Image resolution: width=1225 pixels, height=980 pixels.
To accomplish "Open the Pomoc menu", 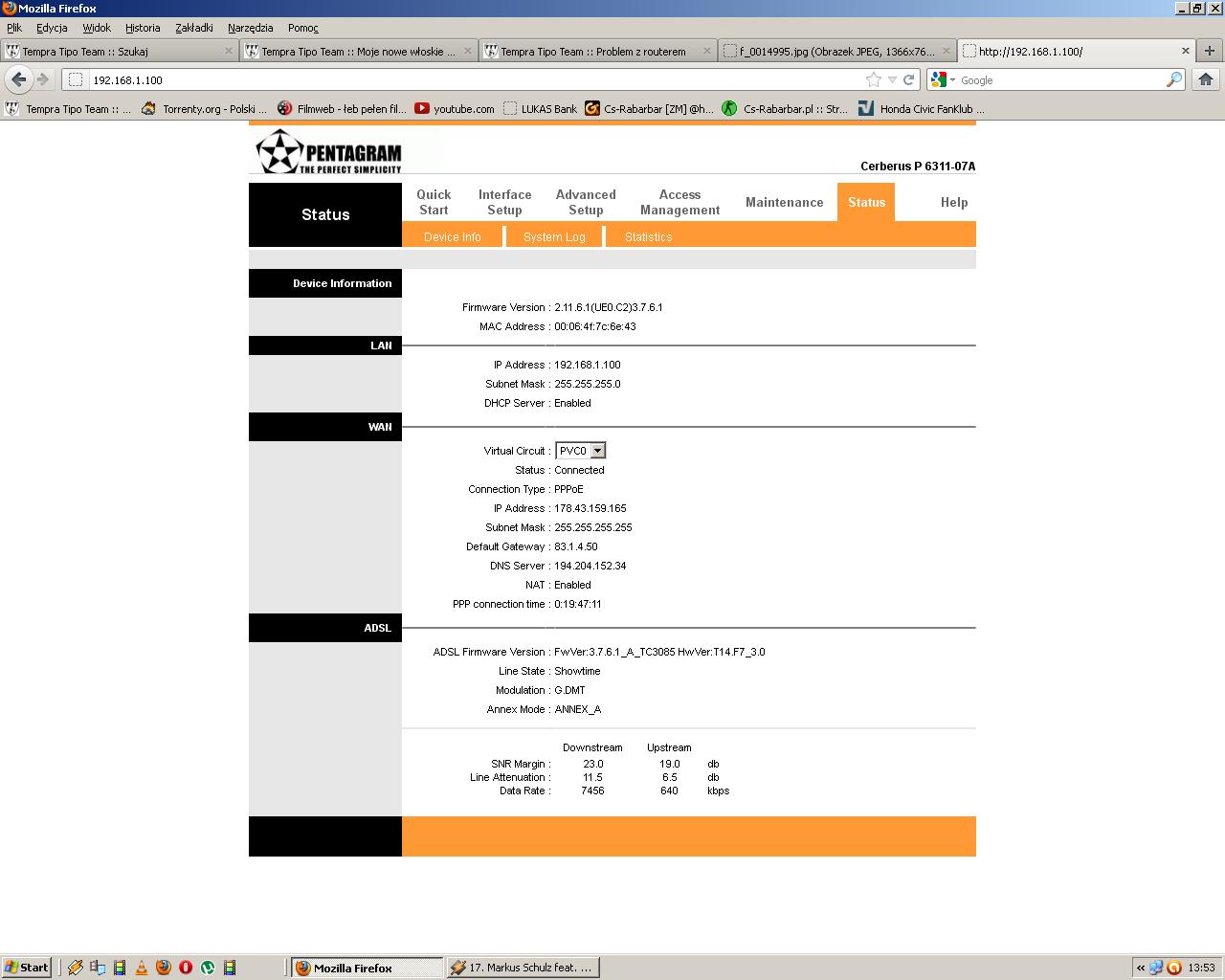I will pos(303,28).
